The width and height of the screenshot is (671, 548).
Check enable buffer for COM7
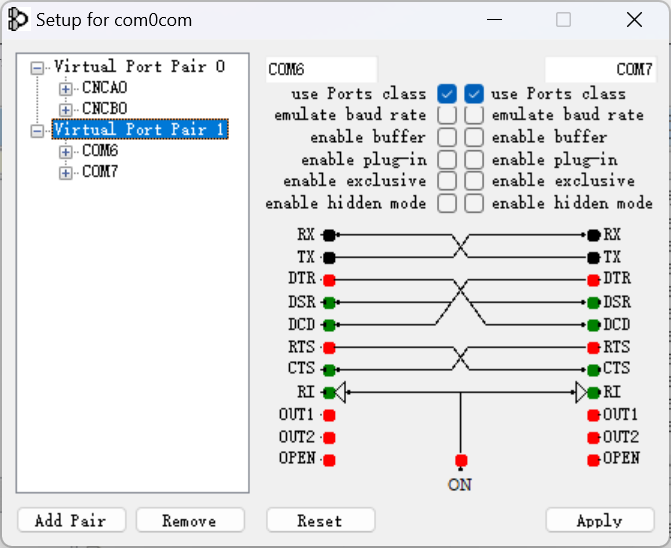474,137
